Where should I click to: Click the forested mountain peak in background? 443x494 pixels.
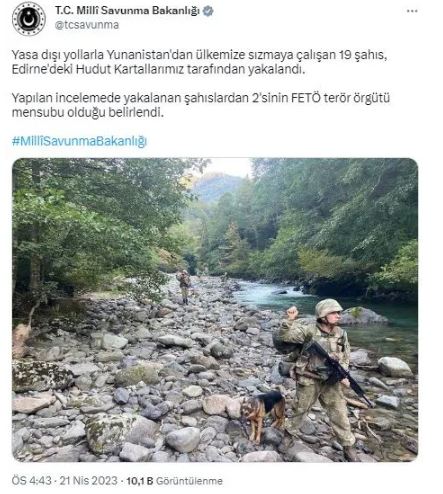pos(216,185)
